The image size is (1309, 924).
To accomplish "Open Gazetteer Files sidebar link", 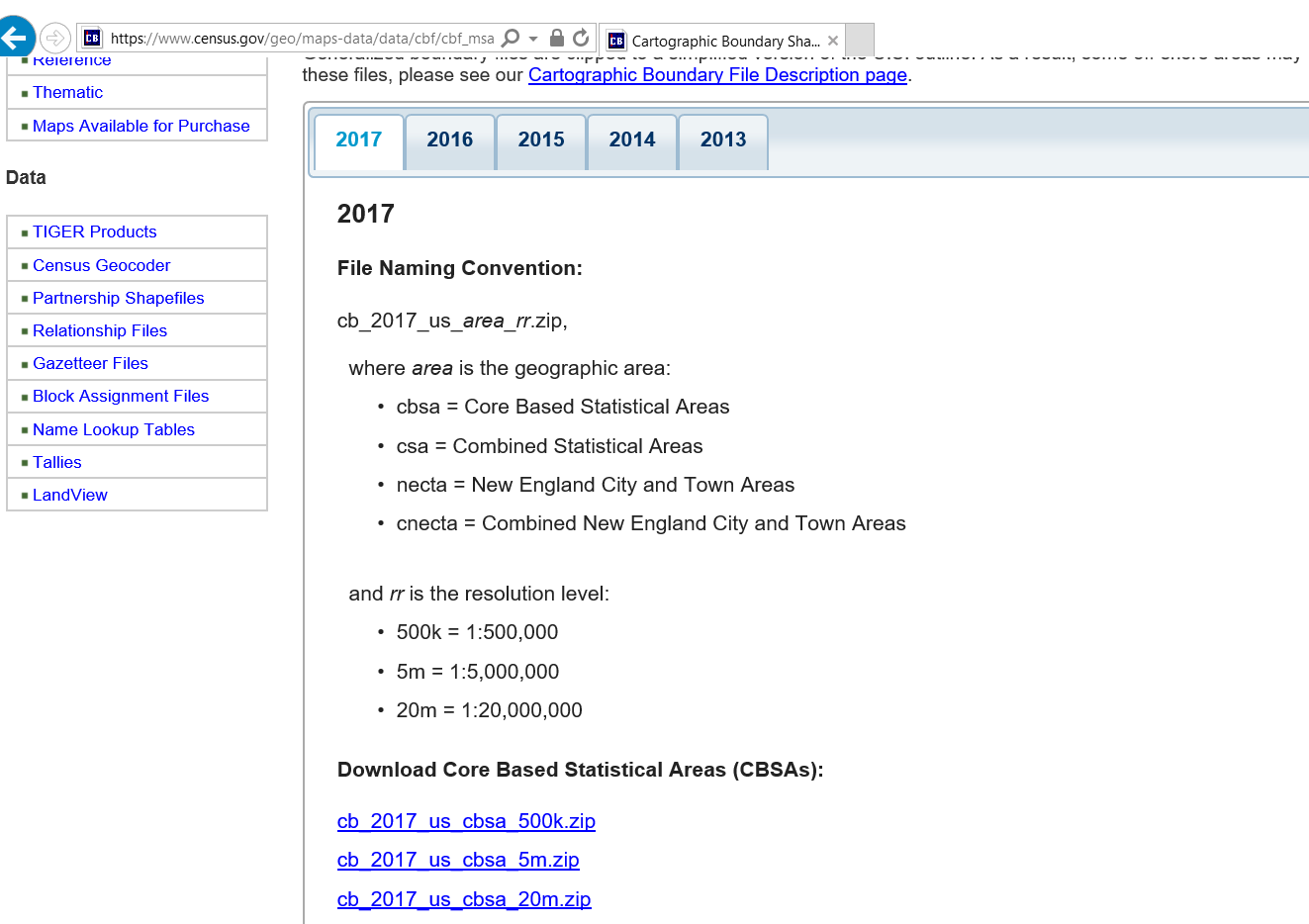I will click(90, 363).
